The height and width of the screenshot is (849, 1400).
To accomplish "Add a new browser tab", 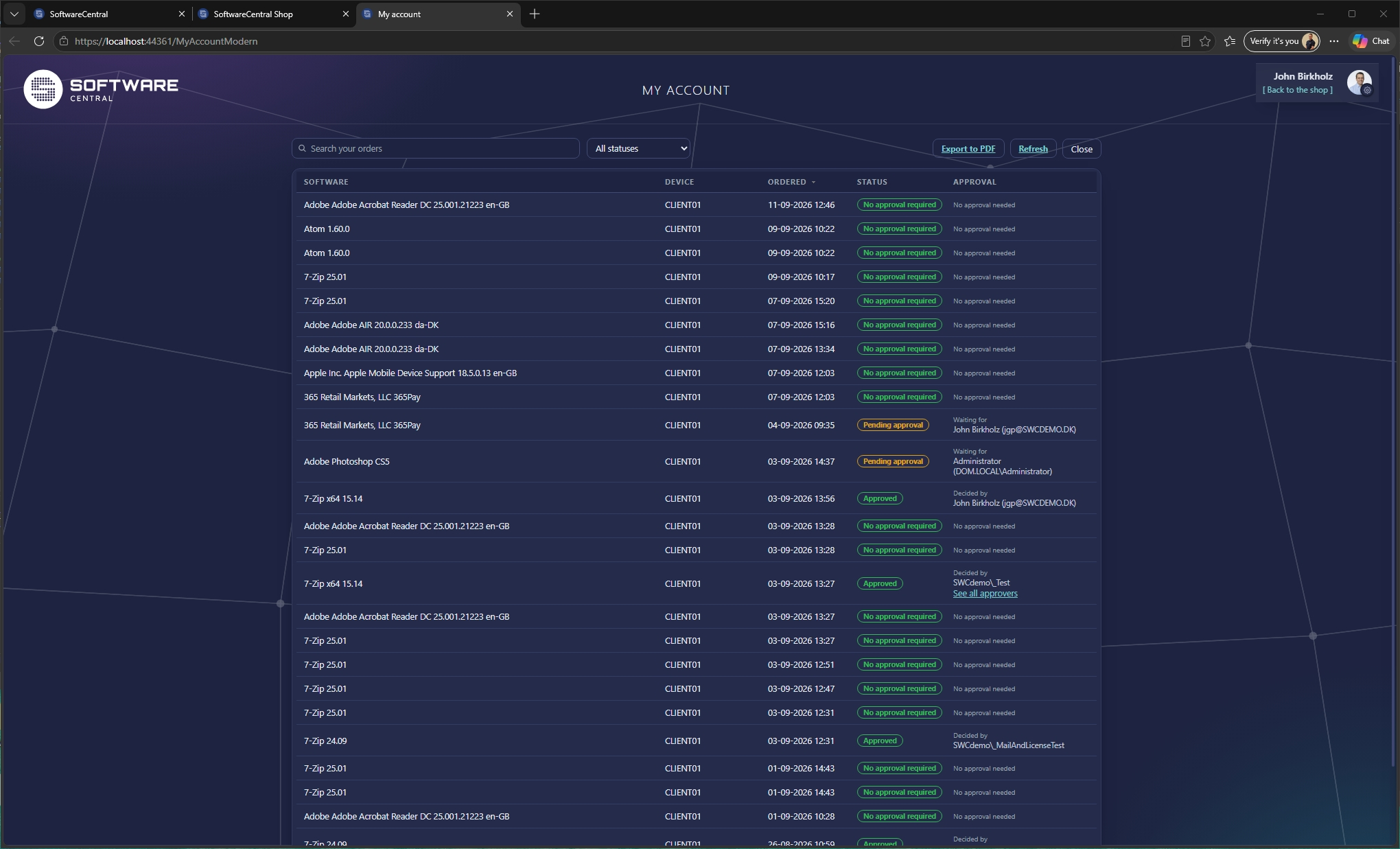I will point(535,14).
